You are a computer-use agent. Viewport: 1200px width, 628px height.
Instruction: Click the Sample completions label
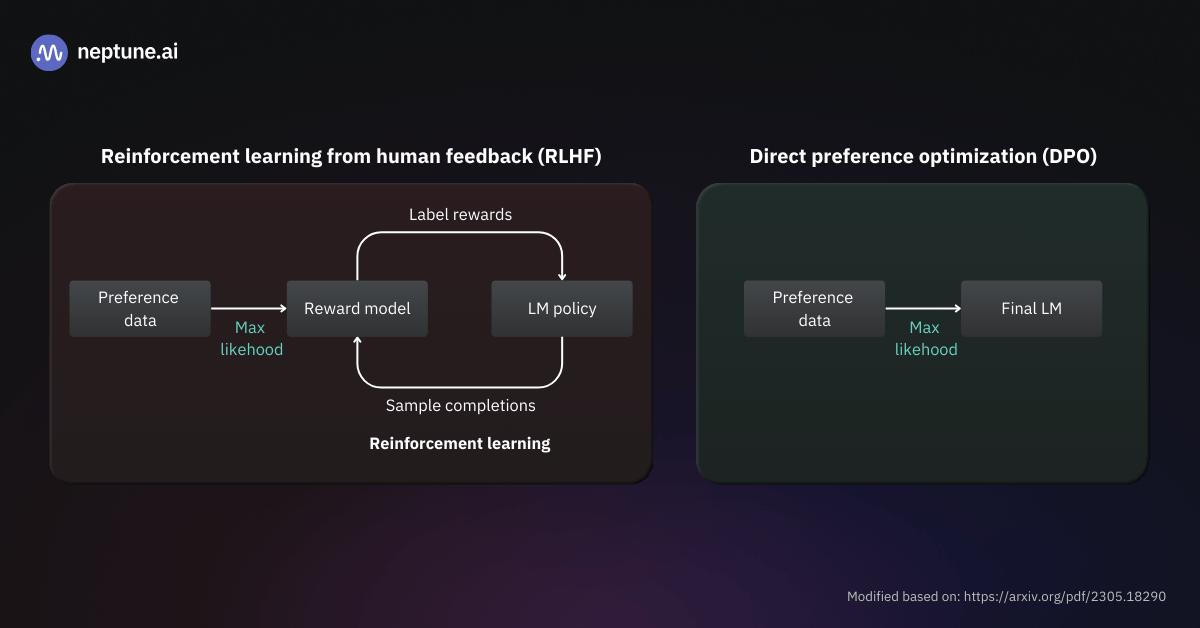[x=460, y=405]
